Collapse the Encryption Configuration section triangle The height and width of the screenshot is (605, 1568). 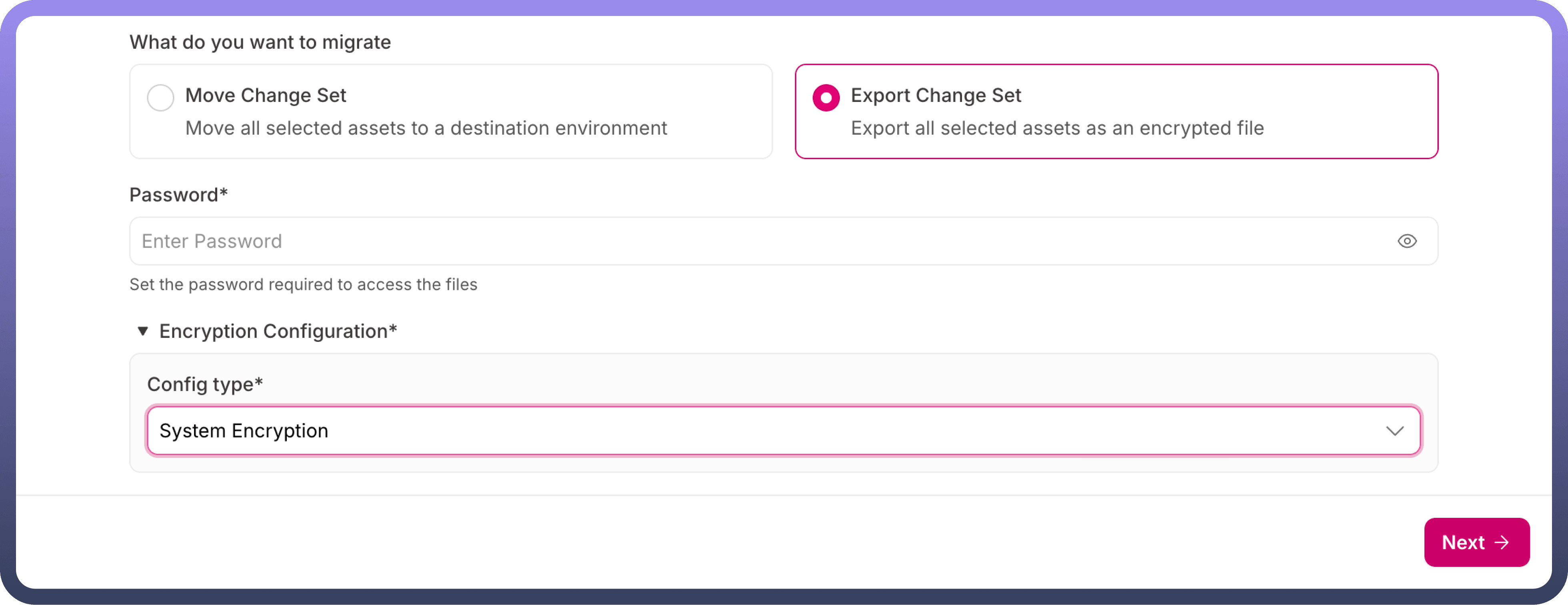[142, 331]
